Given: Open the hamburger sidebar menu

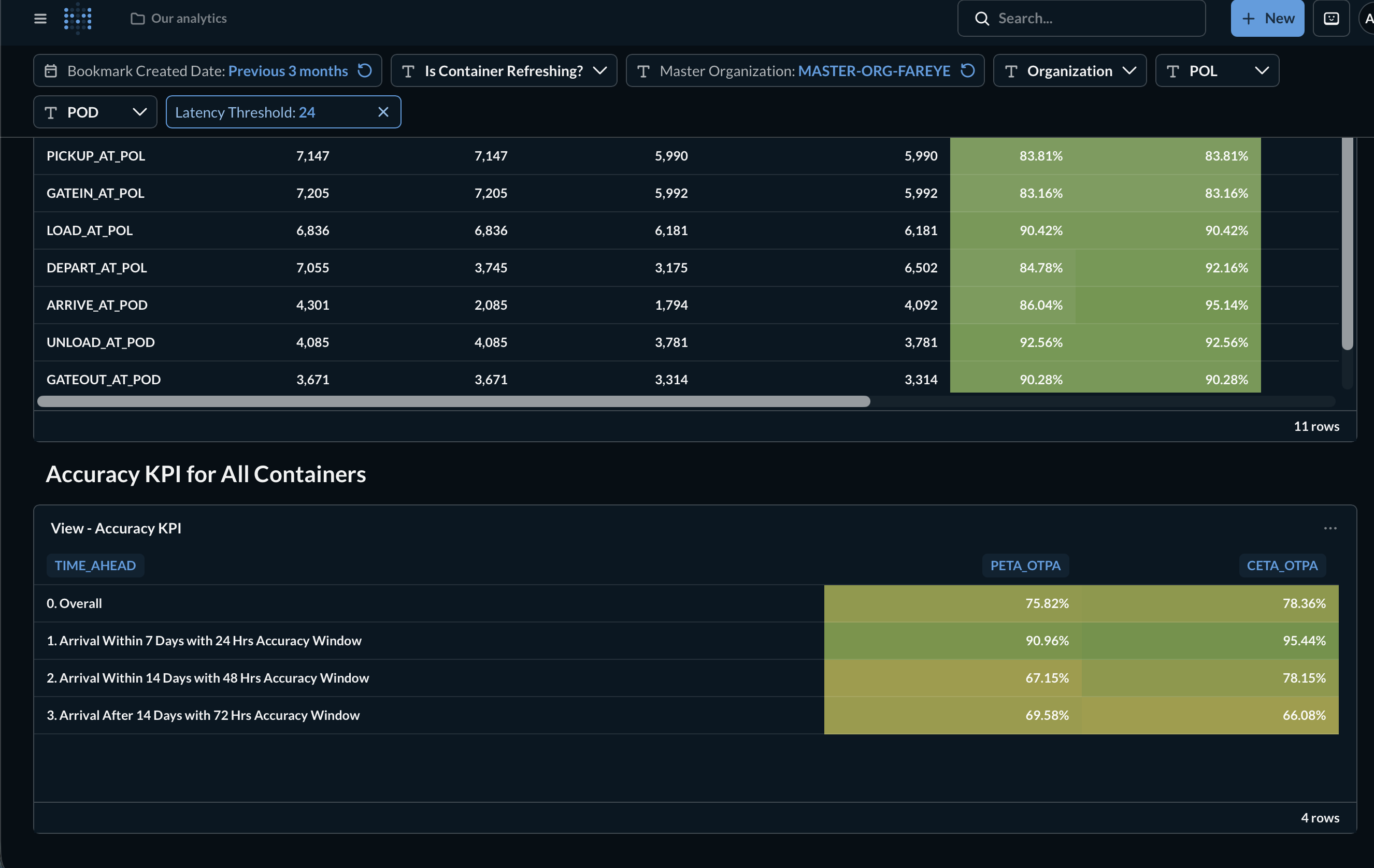Looking at the screenshot, I should click(40, 18).
